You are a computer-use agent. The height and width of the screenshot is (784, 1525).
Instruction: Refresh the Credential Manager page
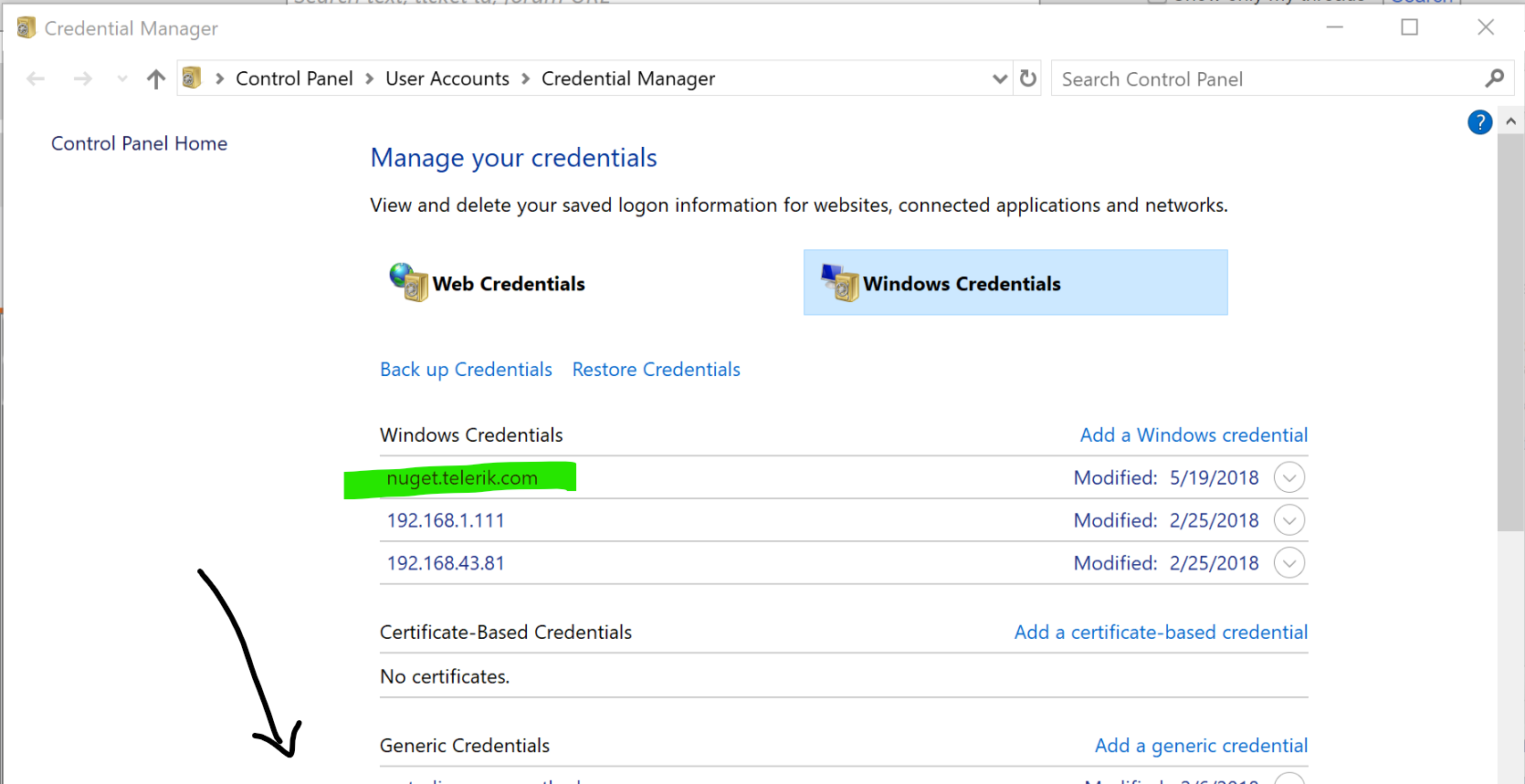1028,78
